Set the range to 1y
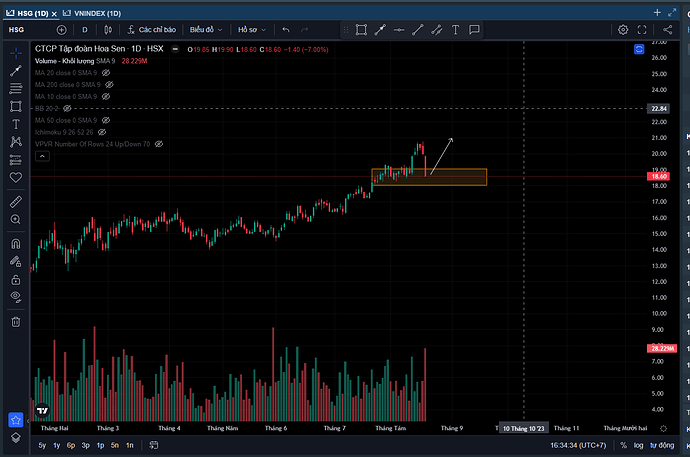The image size is (690, 457). pos(57,445)
